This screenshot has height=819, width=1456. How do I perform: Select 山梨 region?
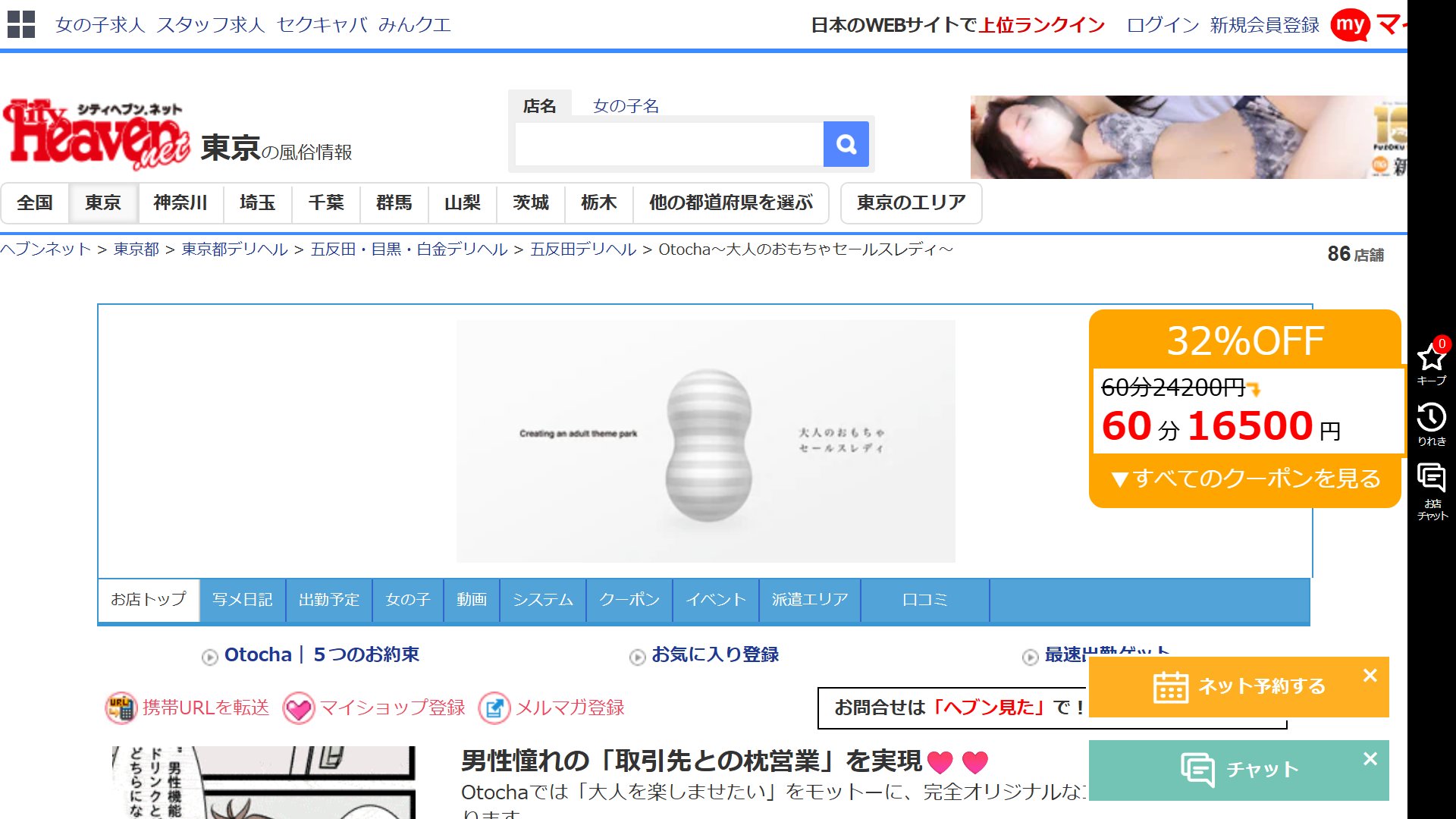(x=463, y=203)
